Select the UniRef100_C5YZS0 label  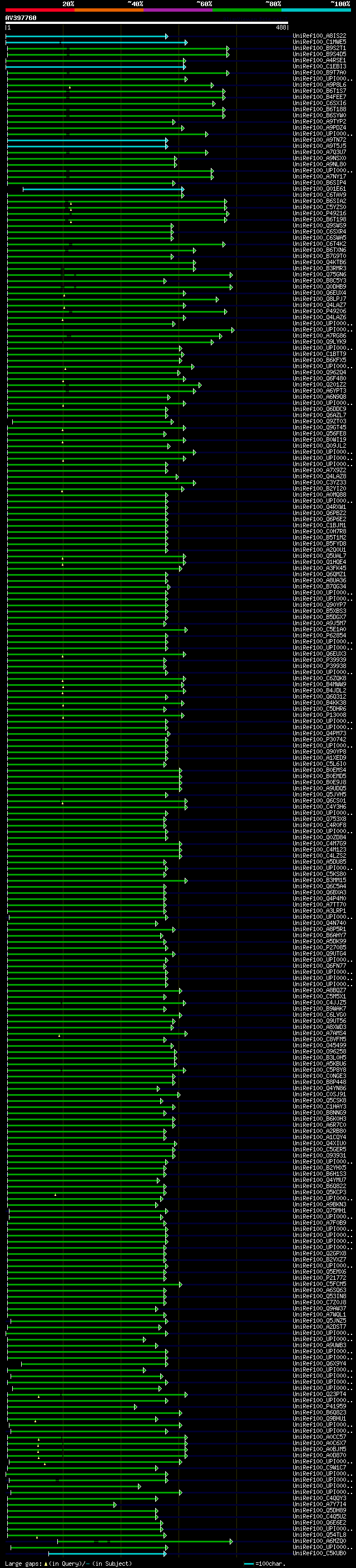pos(319,207)
